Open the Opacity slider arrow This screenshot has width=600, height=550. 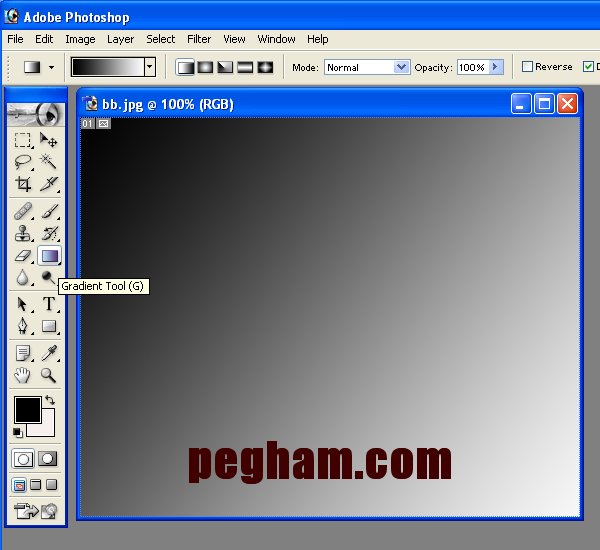tap(494, 67)
